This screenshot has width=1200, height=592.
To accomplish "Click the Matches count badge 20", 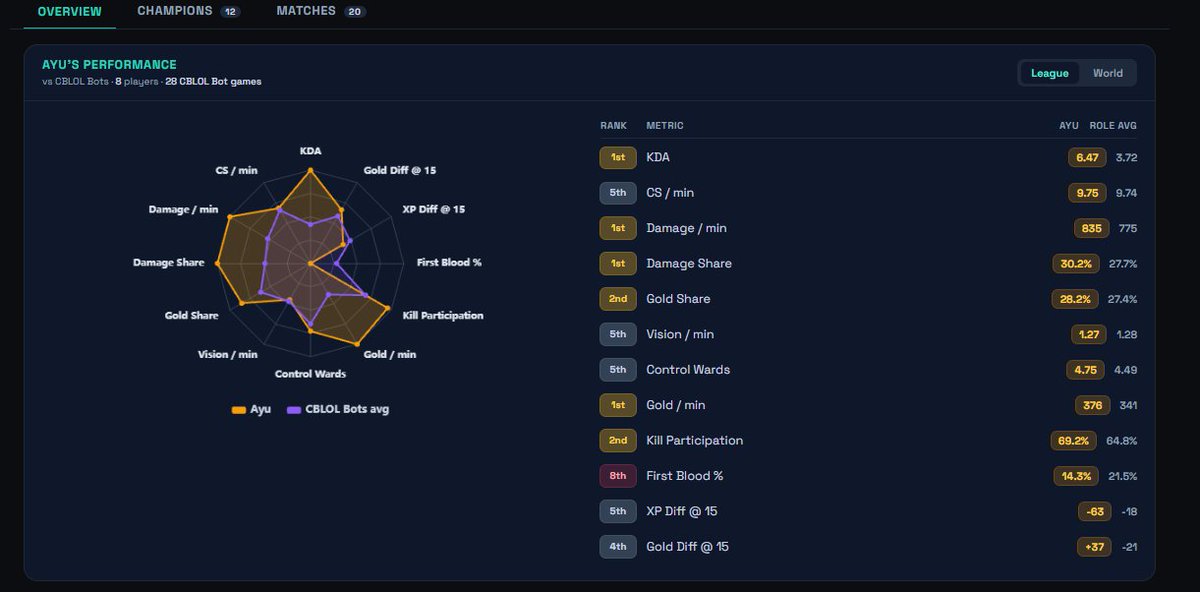I will coord(354,12).
